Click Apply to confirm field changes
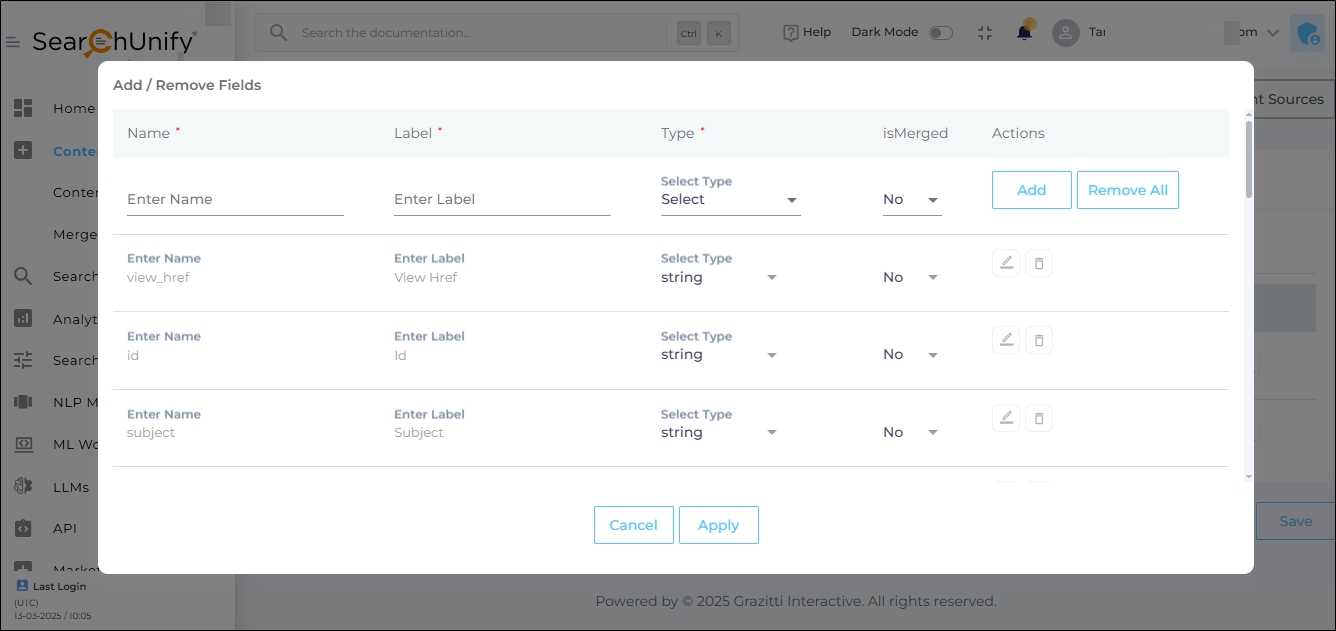1336x631 pixels. (718, 525)
